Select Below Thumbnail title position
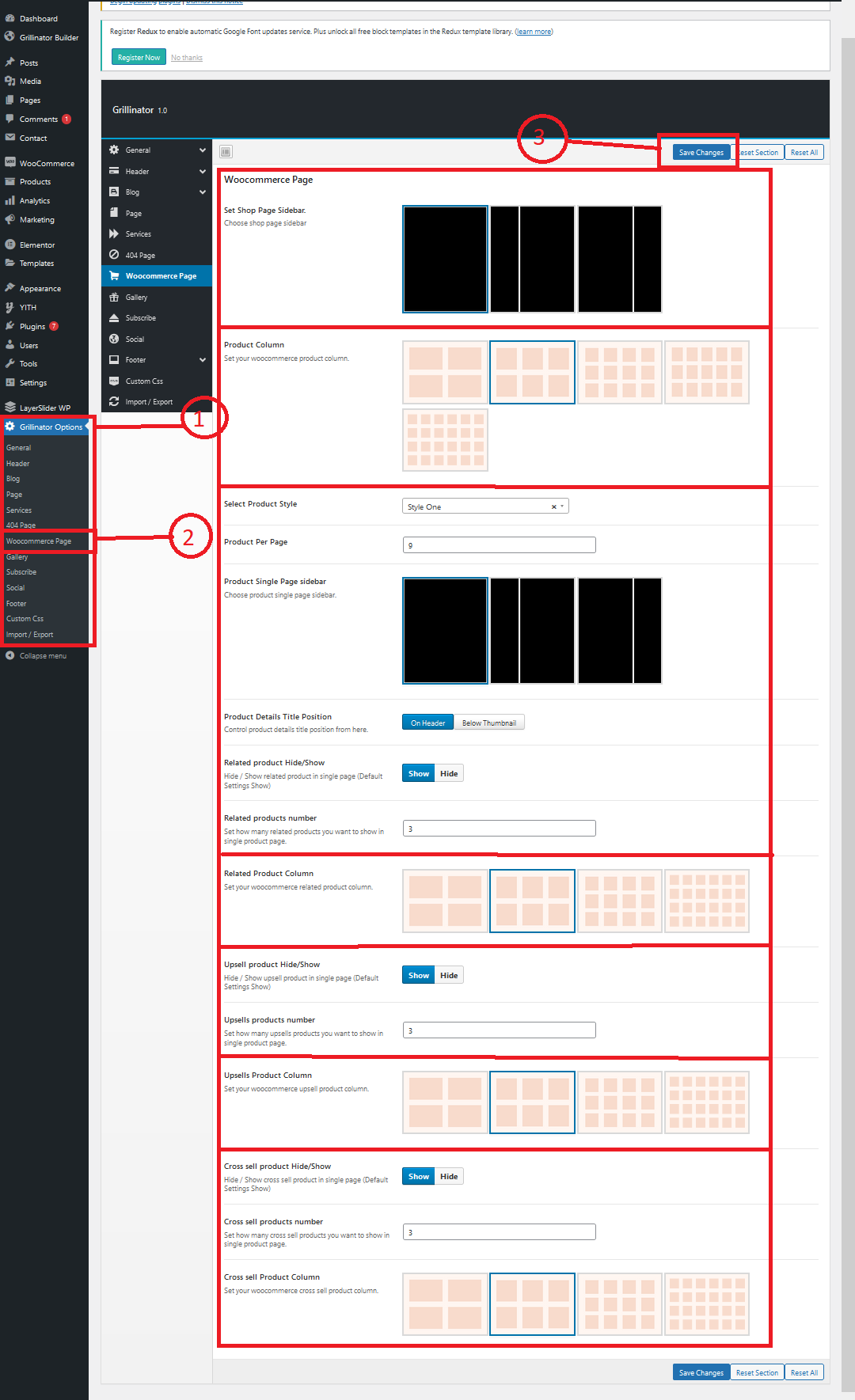The image size is (855, 1400). [x=488, y=723]
